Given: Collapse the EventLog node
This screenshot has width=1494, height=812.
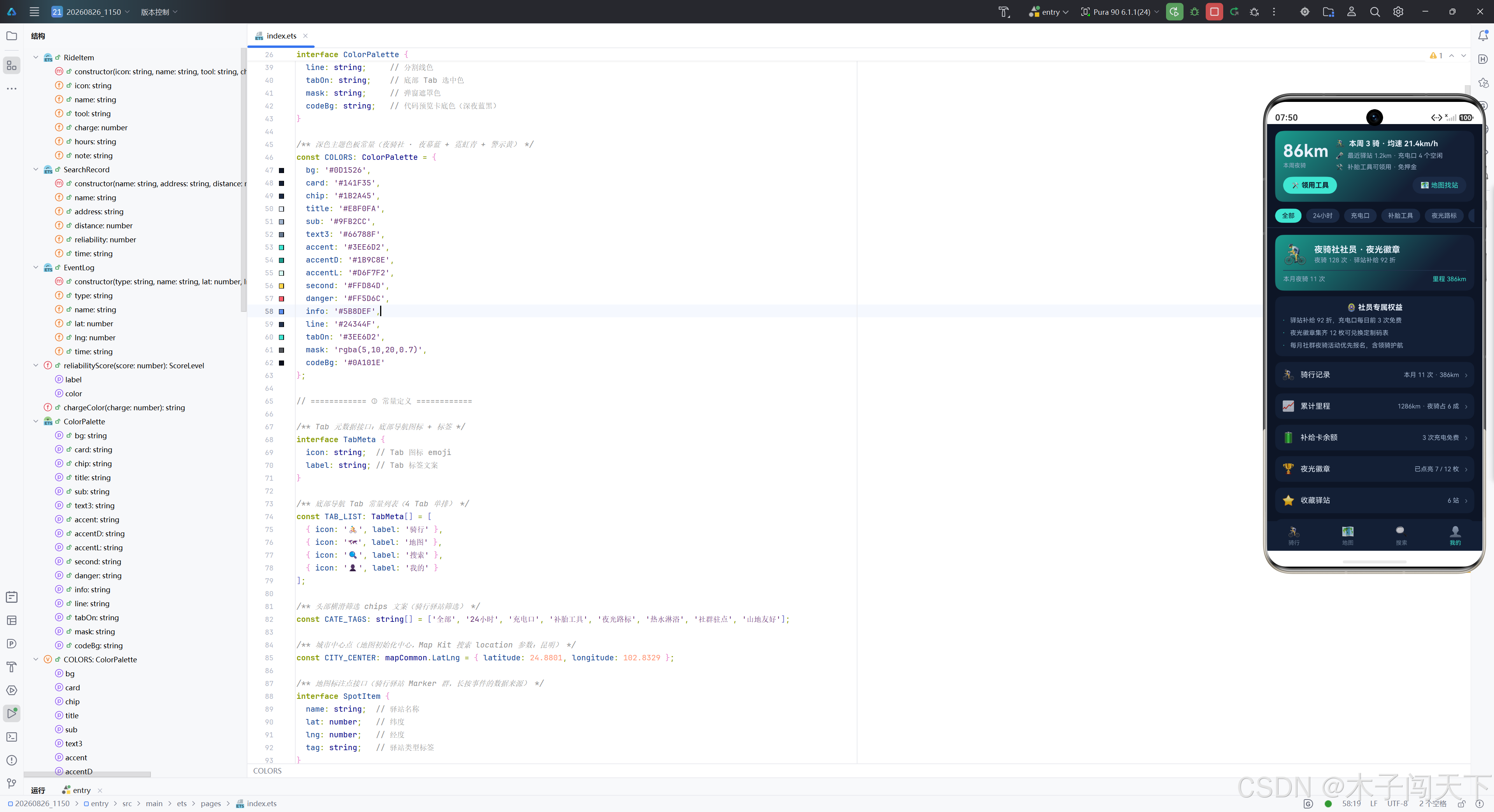Looking at the screenshot, I should pos(36,267).
